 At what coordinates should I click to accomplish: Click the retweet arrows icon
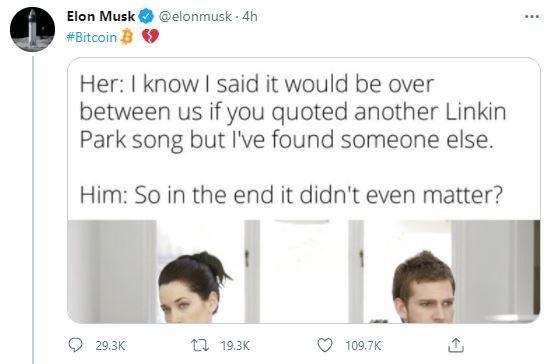[200, 346]
